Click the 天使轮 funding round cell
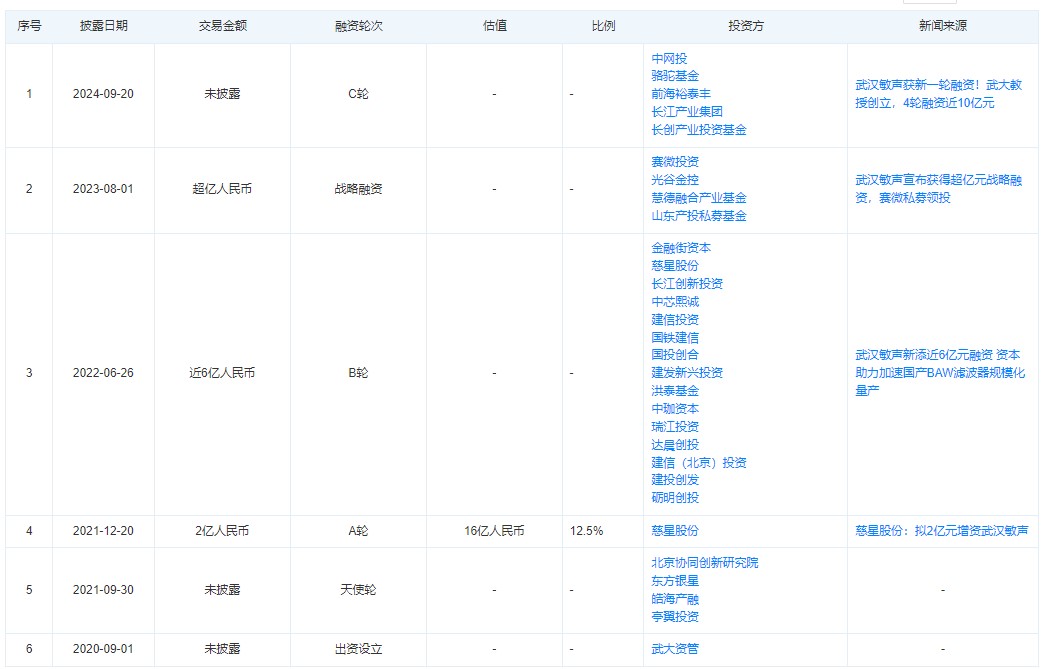Image resolution: width=1046 pixels, height=669 pixels. [358, 590]
